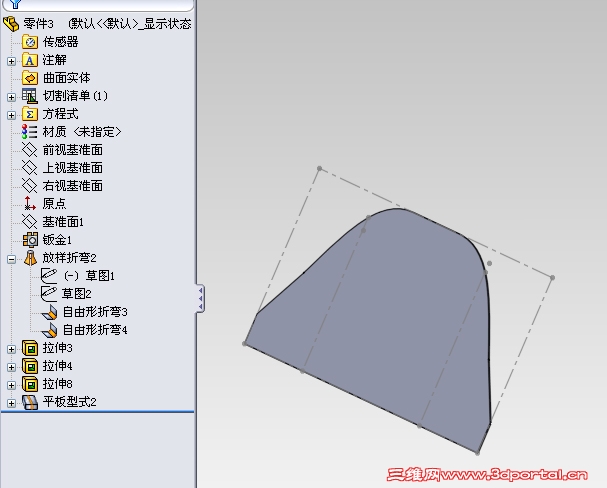The width and height of the screenshot is (607, 488).
Task: Expand the 拉伸4 feature node
Action: 11,367
